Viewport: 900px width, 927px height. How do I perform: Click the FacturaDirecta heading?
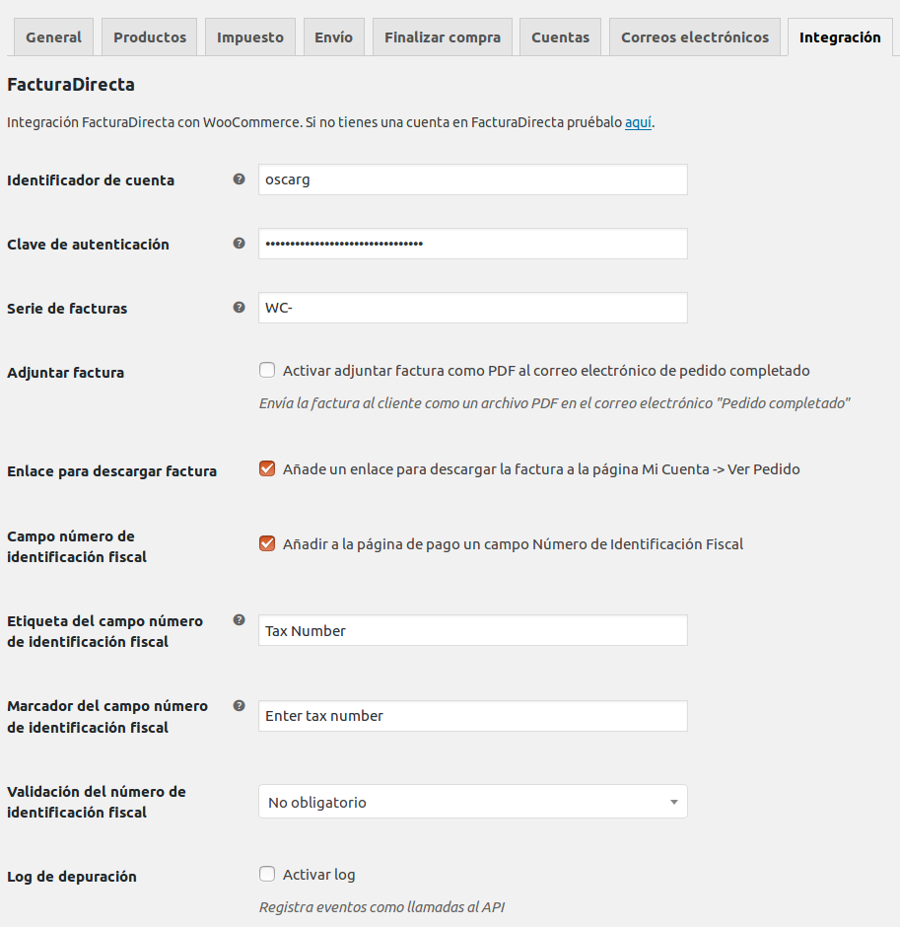coord(71,85)
